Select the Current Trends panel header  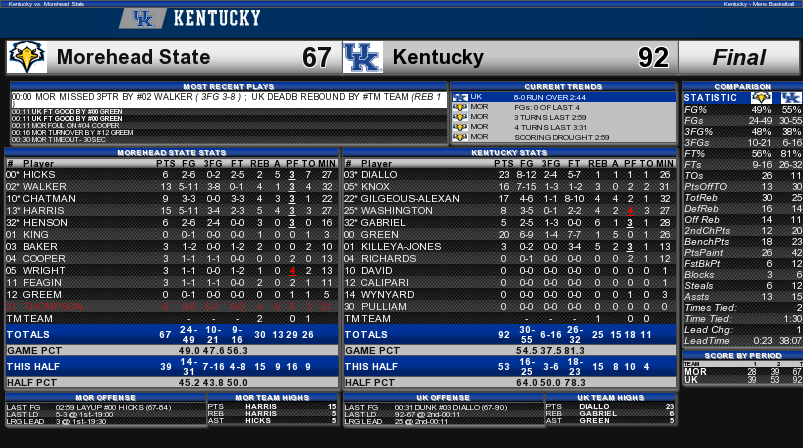[x=563, y=87]
